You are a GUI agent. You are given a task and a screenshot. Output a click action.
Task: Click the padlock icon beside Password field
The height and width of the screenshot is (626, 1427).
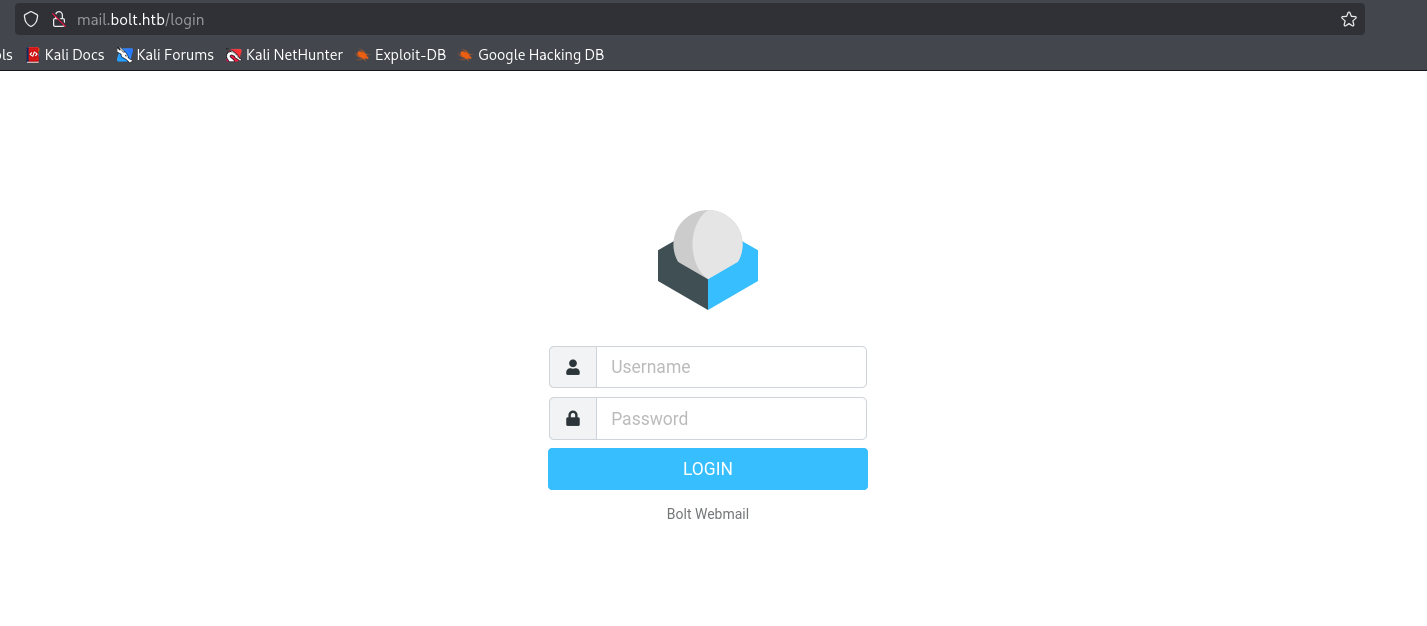point(573,419)
